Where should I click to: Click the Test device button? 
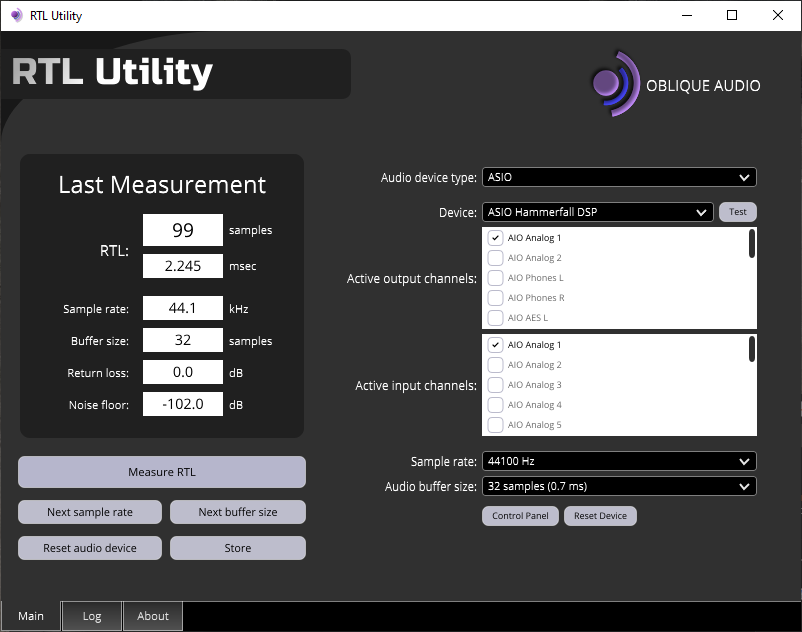pyautogui.click(x=738, y=212)
